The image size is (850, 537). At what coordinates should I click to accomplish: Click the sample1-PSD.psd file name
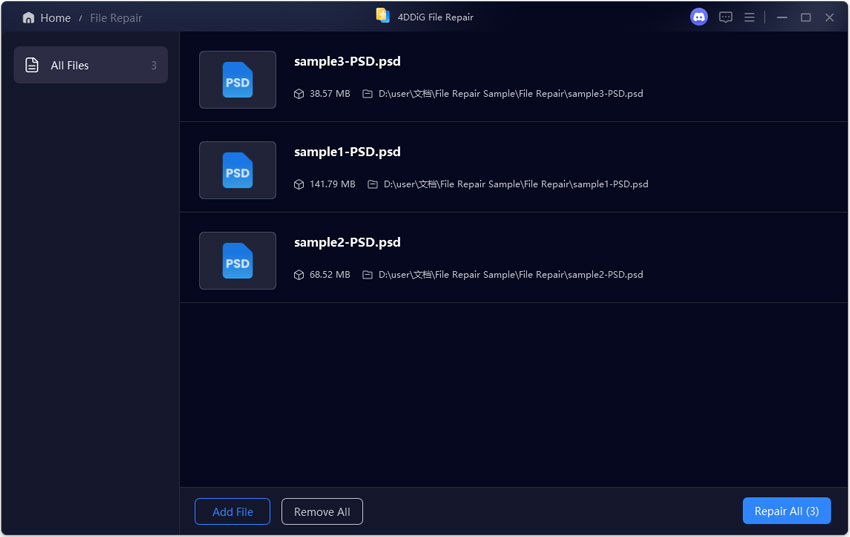point(347,152)
